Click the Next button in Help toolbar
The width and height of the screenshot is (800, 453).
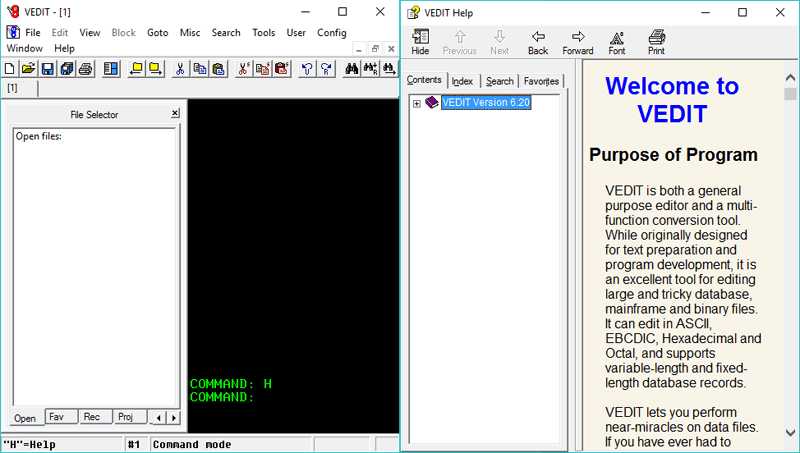coord(499,42)
